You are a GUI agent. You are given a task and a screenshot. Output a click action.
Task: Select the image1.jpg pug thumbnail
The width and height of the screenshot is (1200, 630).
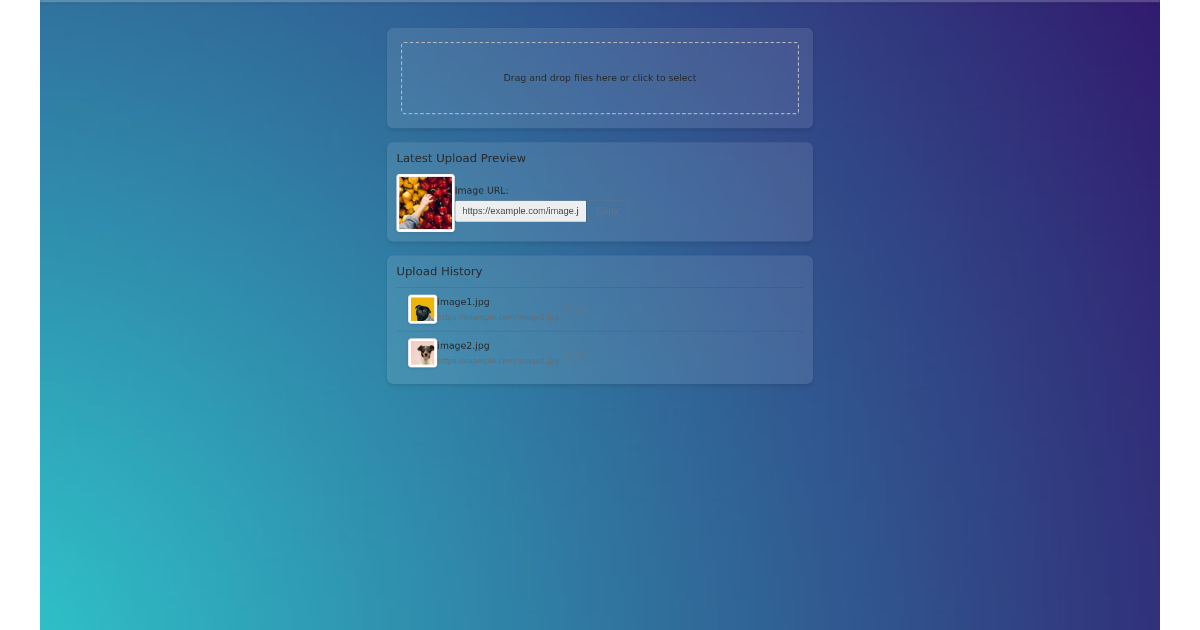pos(423,308)
